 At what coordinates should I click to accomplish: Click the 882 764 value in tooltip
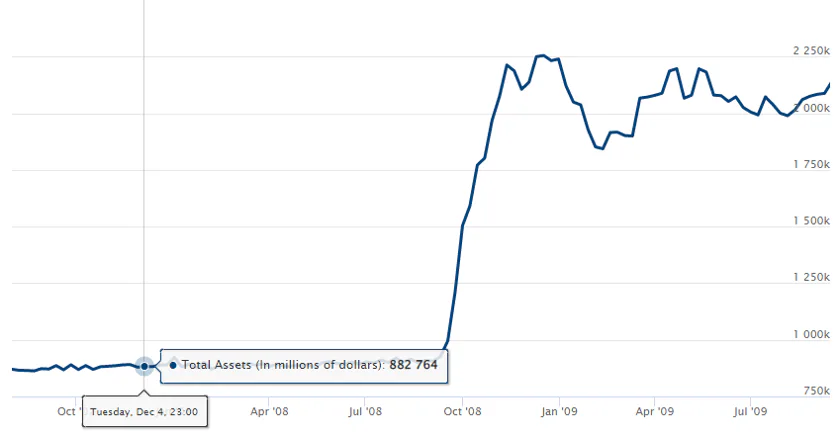413,365
